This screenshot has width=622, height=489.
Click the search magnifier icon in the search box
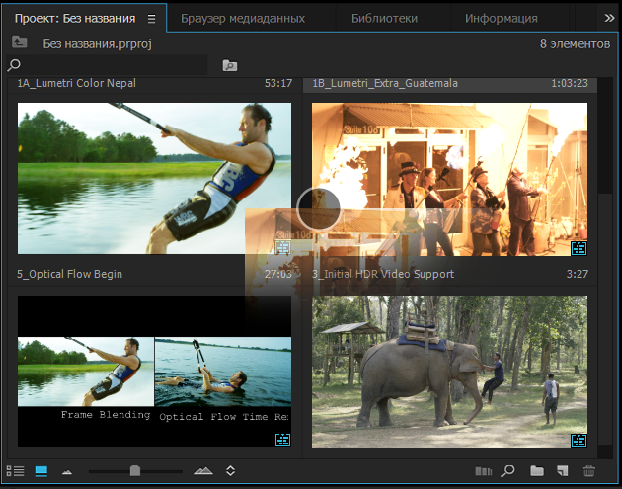tap(14, 65)
